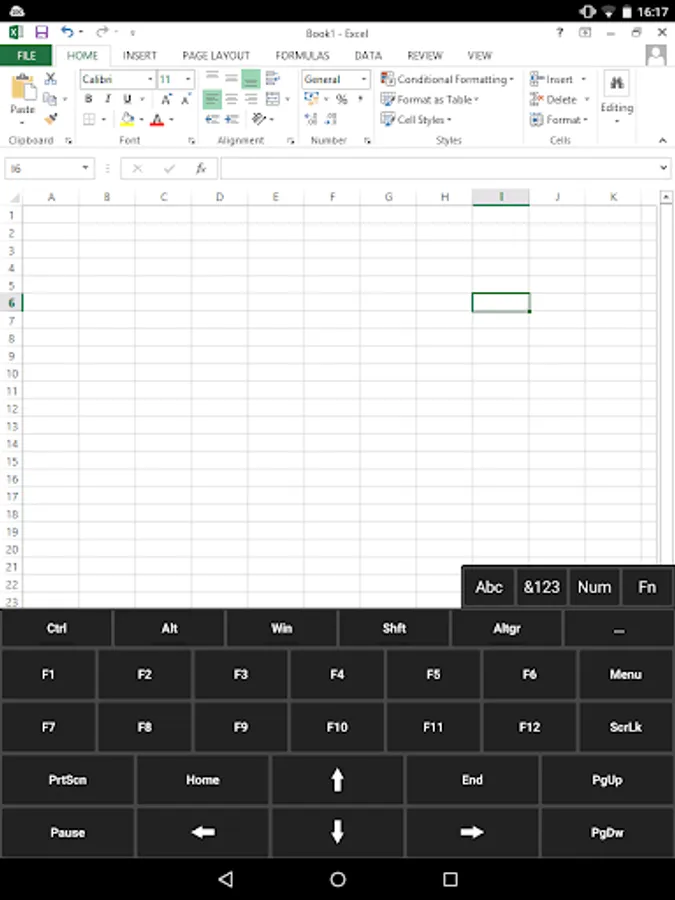Decrease font size with the small A icon
Screen dimensions: 675x900
(x=186, y=99)
